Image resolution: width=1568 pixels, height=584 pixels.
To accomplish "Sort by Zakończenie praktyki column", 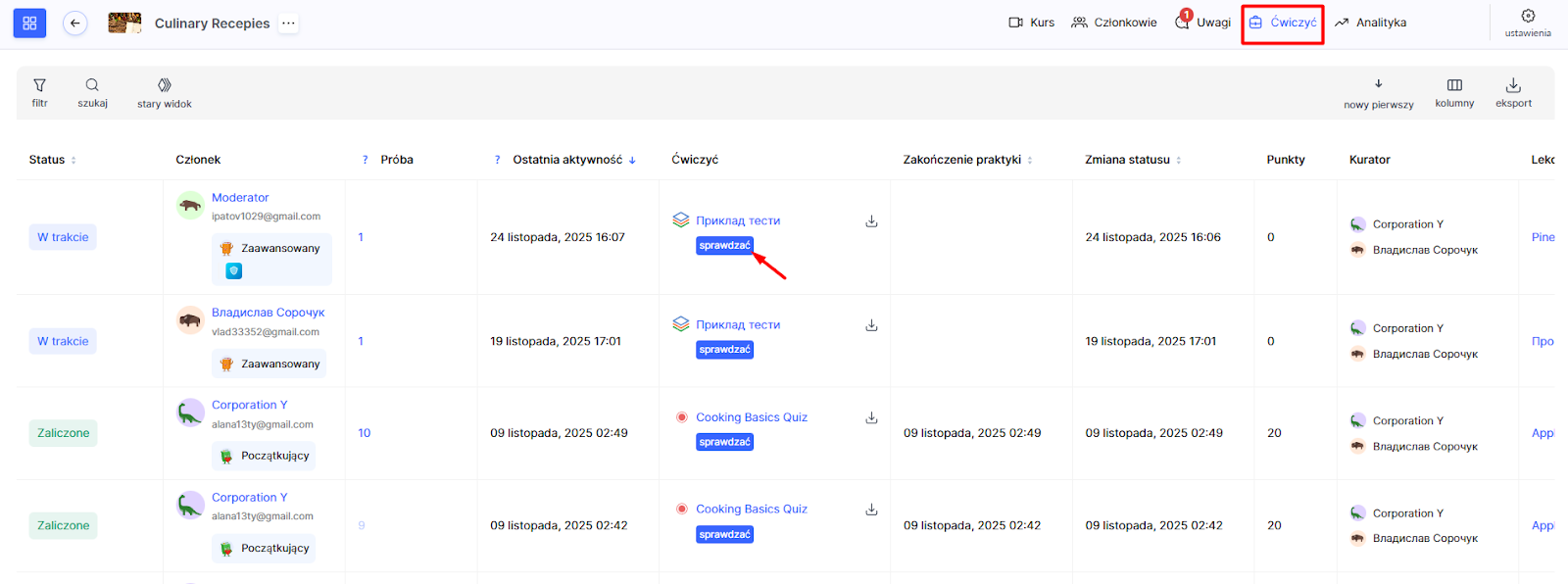I will pos(1030,161).
